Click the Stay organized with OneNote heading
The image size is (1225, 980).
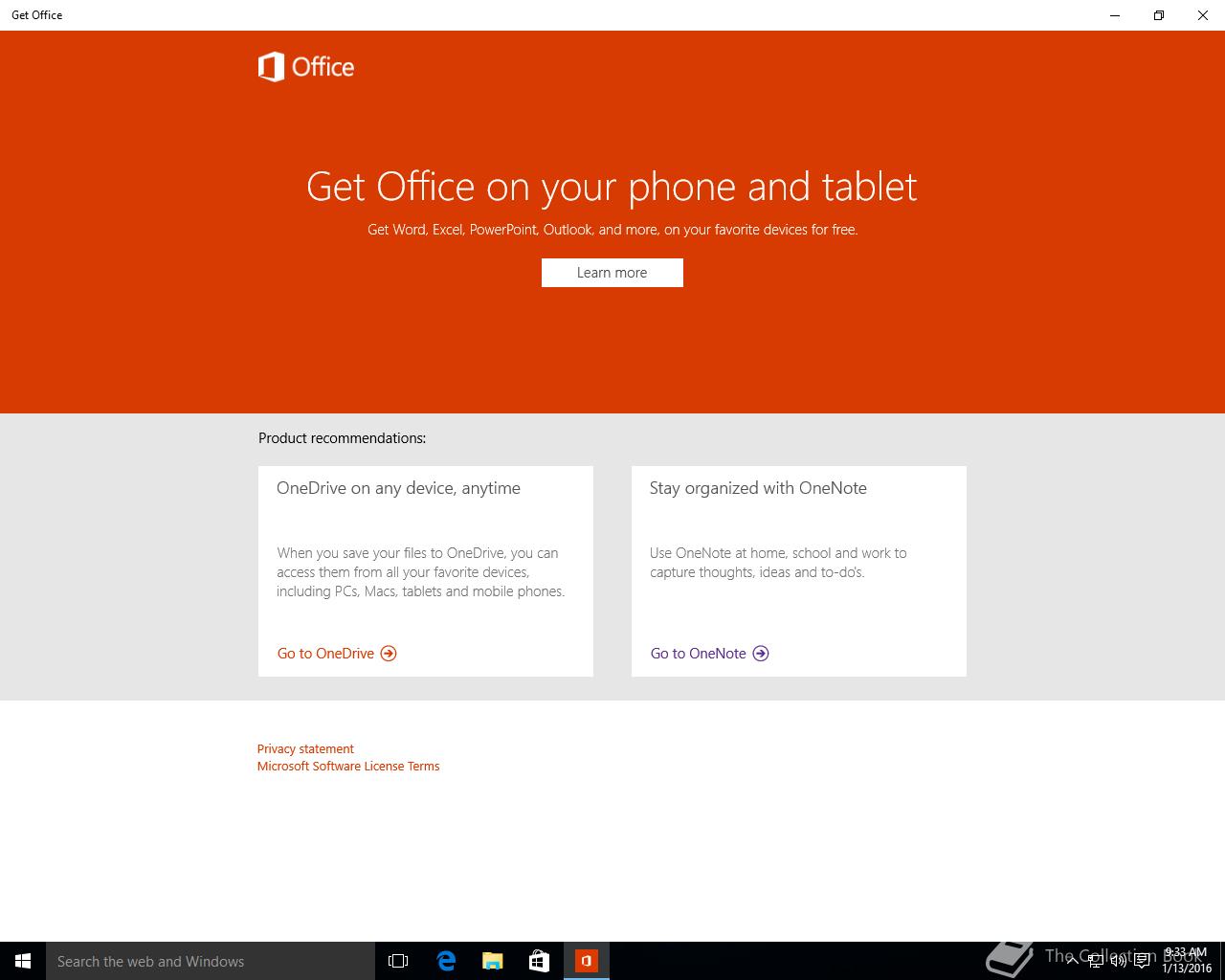[x=758, y=488]
